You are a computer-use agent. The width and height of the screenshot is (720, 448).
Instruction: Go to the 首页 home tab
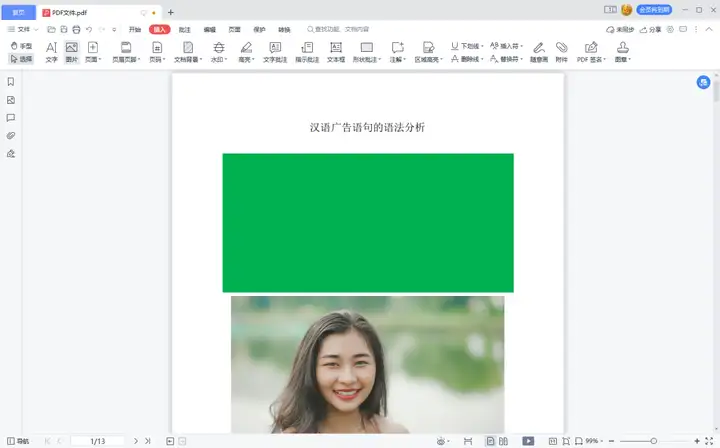tap(18, 12)
